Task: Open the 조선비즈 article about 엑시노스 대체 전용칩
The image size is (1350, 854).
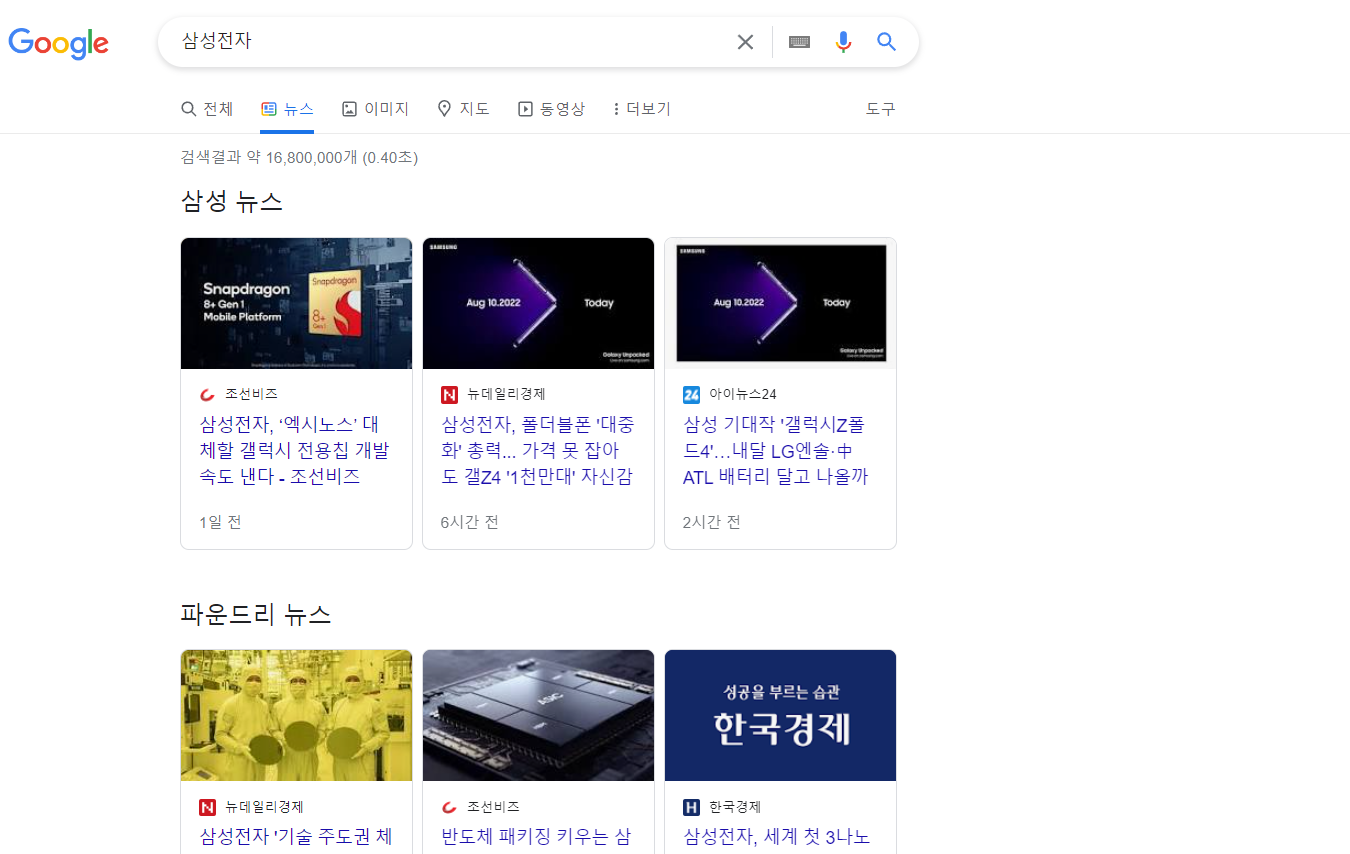Action: pos(296,451)
